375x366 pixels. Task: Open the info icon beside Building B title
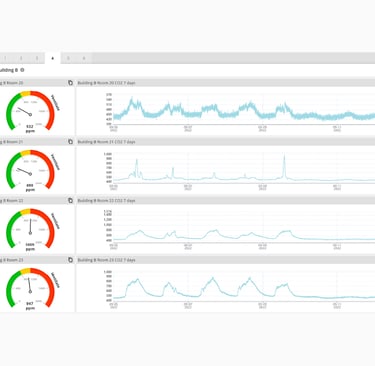point(22,70)
